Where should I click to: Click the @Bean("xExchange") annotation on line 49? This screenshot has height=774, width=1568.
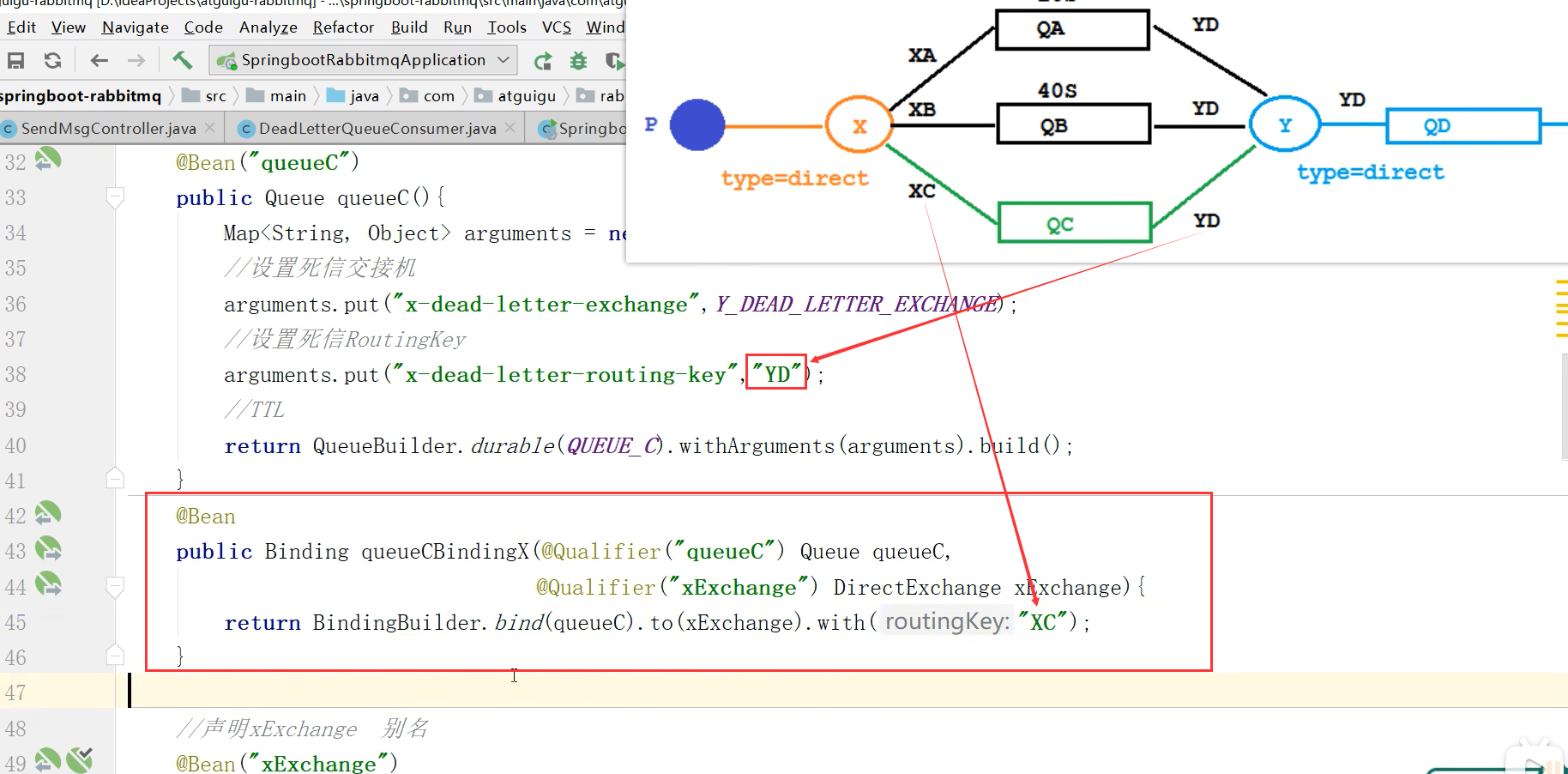(x=286, y=762)
